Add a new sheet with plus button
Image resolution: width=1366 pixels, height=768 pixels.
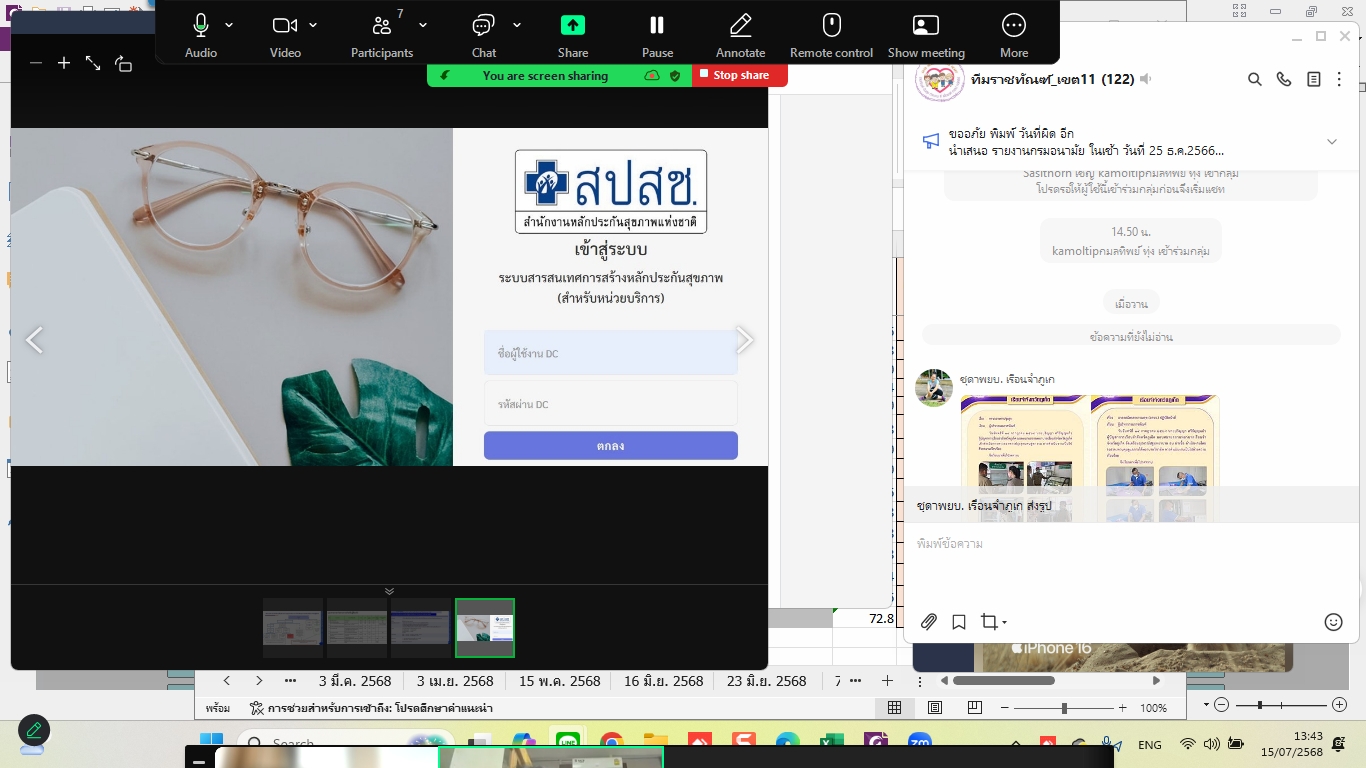887,680
